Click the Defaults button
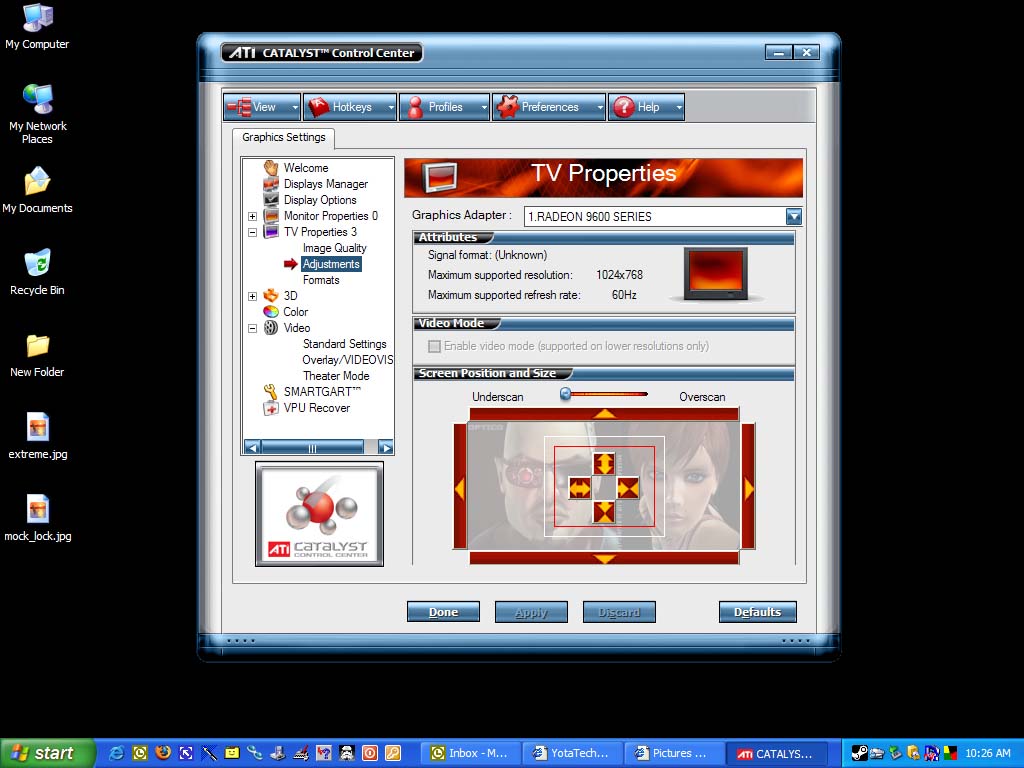Screen dimensions: 1024x768 tap(758, 612)
